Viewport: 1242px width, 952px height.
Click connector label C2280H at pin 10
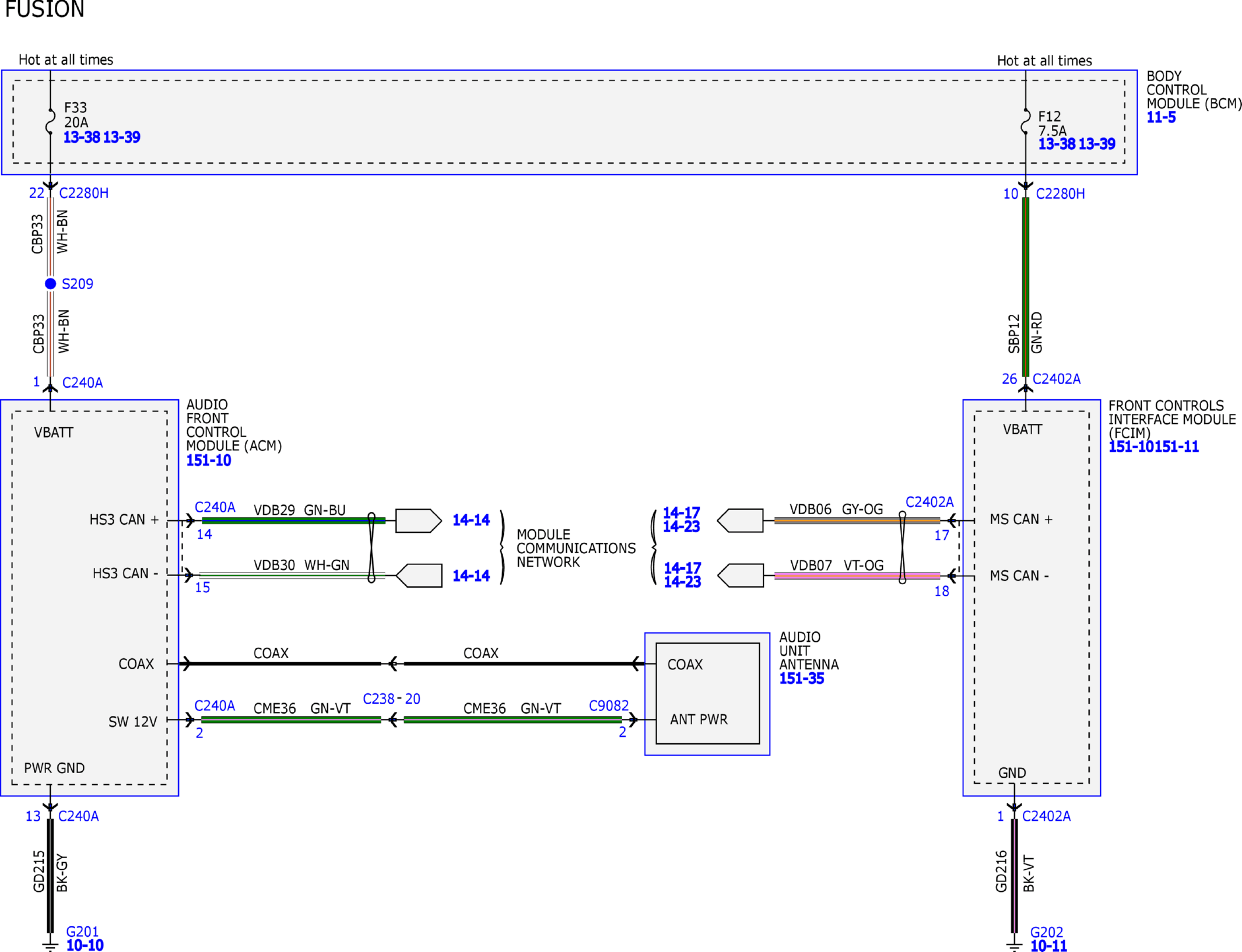point(1060,194)
